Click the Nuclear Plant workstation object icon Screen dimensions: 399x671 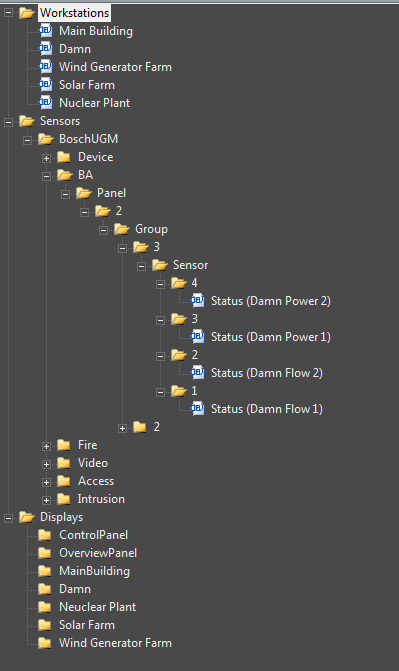pos(45,102)
